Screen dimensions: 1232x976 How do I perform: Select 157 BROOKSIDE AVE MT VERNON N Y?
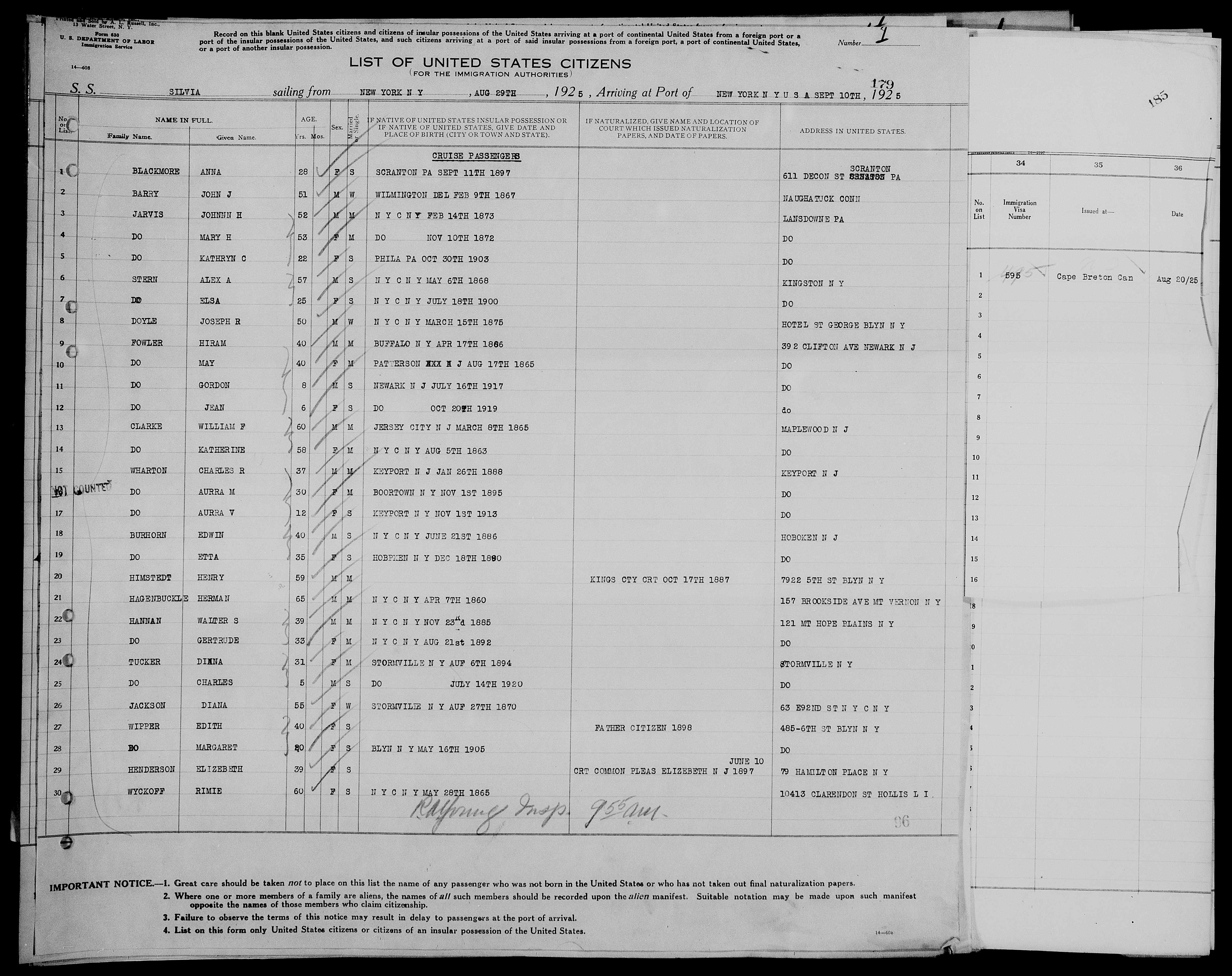click(x=860, y=602)
